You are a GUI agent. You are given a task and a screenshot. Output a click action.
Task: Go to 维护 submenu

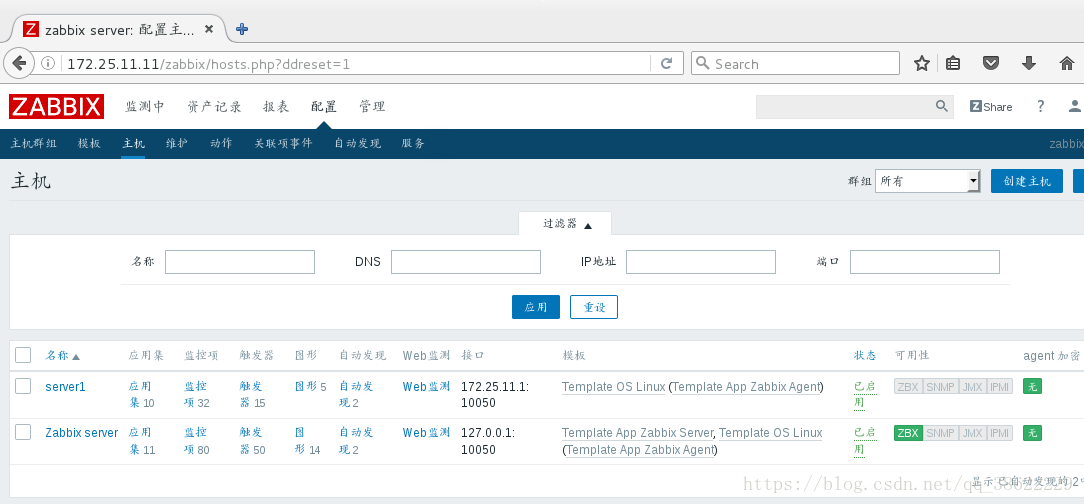(177, 143)
